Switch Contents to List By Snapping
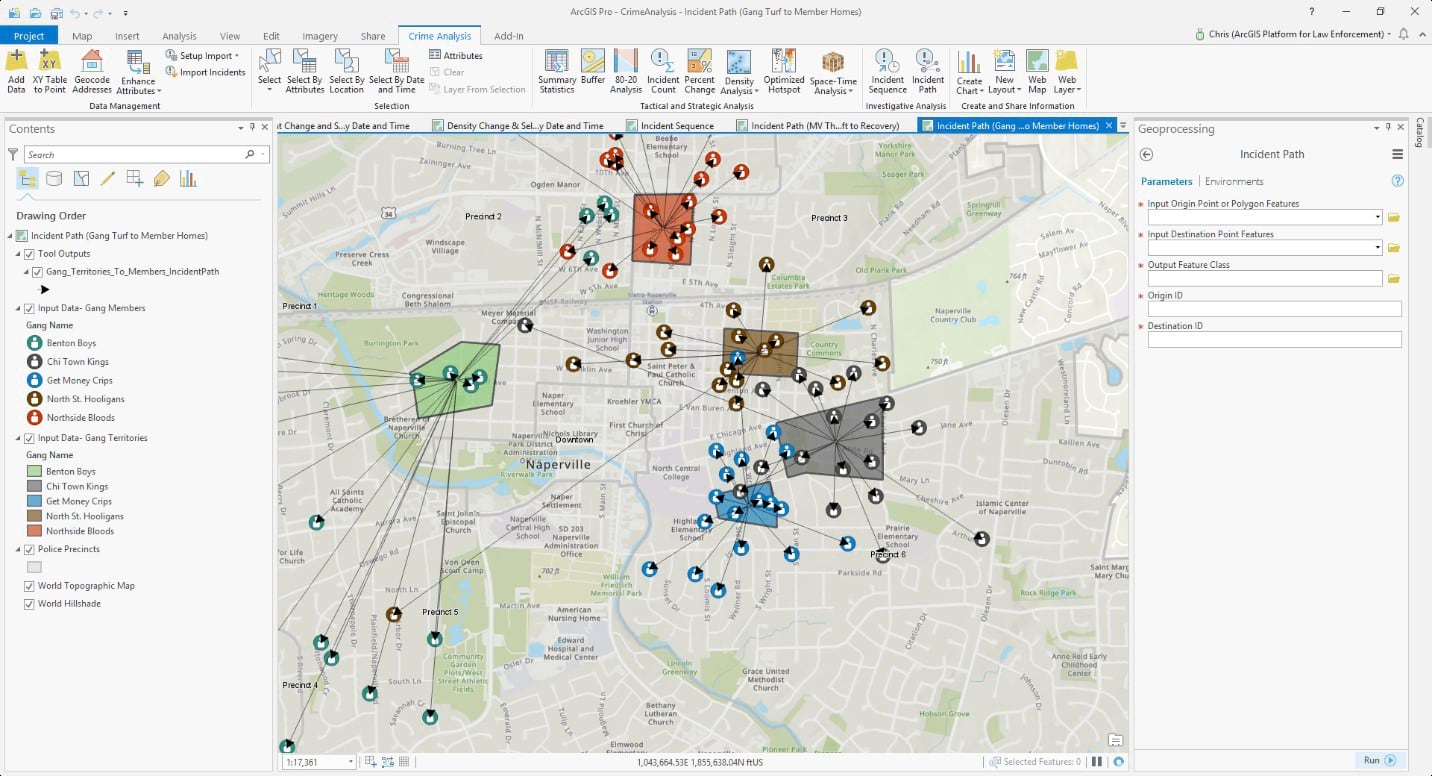The image size is (1432, 776). [134, 178]
